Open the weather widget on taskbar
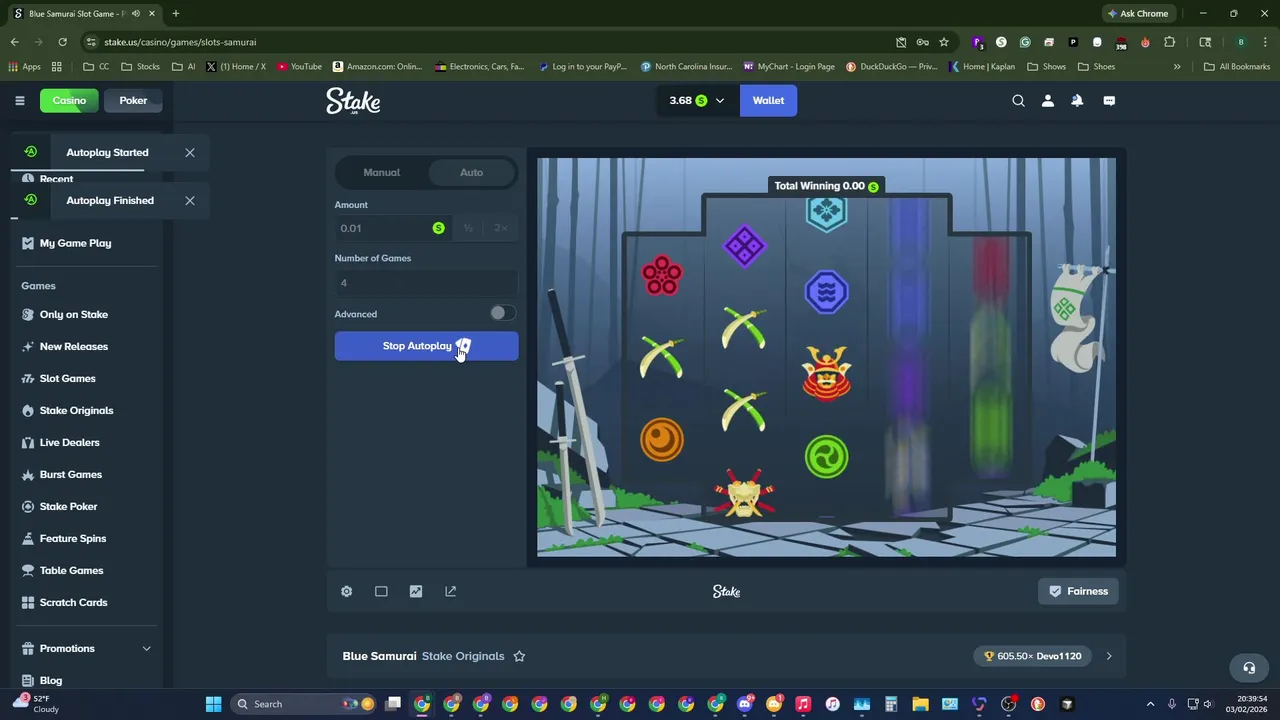The width and height of the screenshot is (1280, 720). (x=35, y=704)
